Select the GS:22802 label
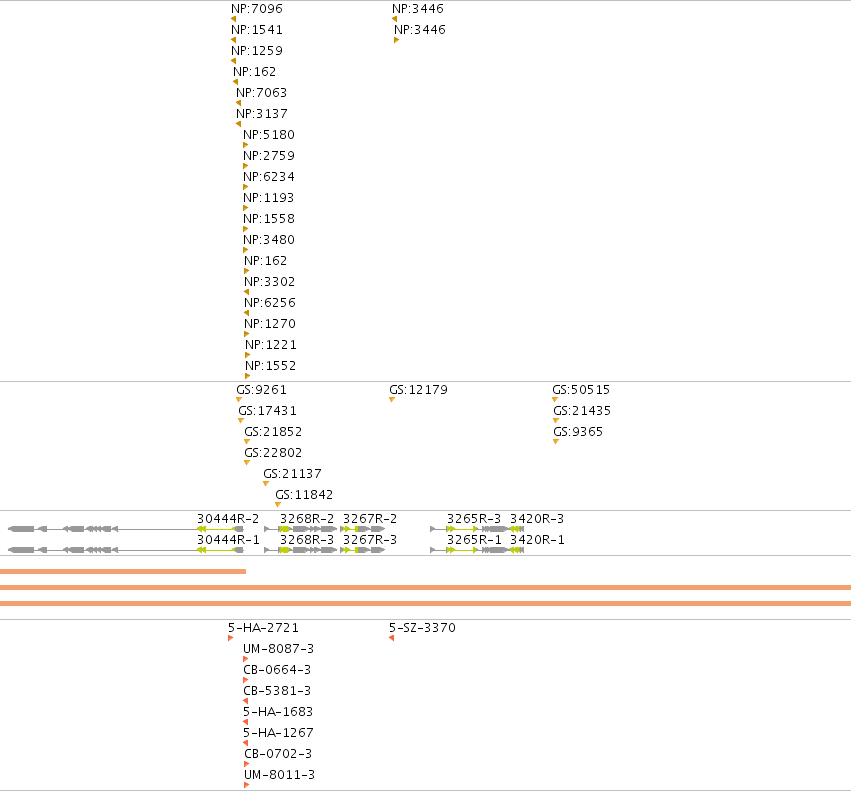This screenshot has height=791, width=851. pyautogui.click(x=273, y=453)
